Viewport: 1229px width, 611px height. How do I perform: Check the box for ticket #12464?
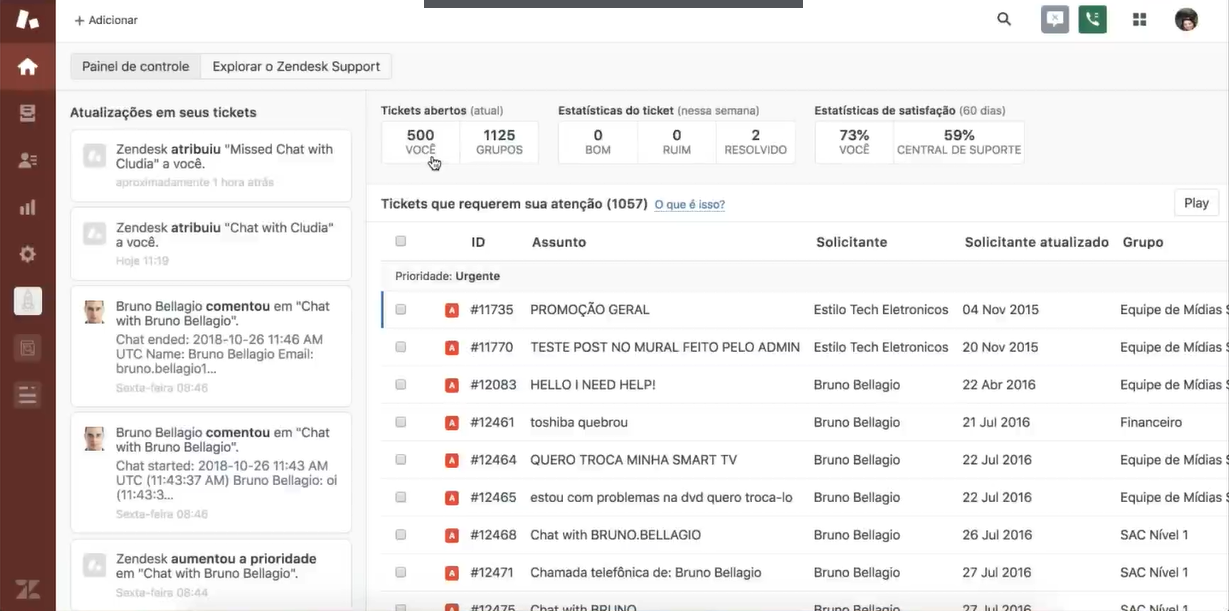(x=401, y=460)
